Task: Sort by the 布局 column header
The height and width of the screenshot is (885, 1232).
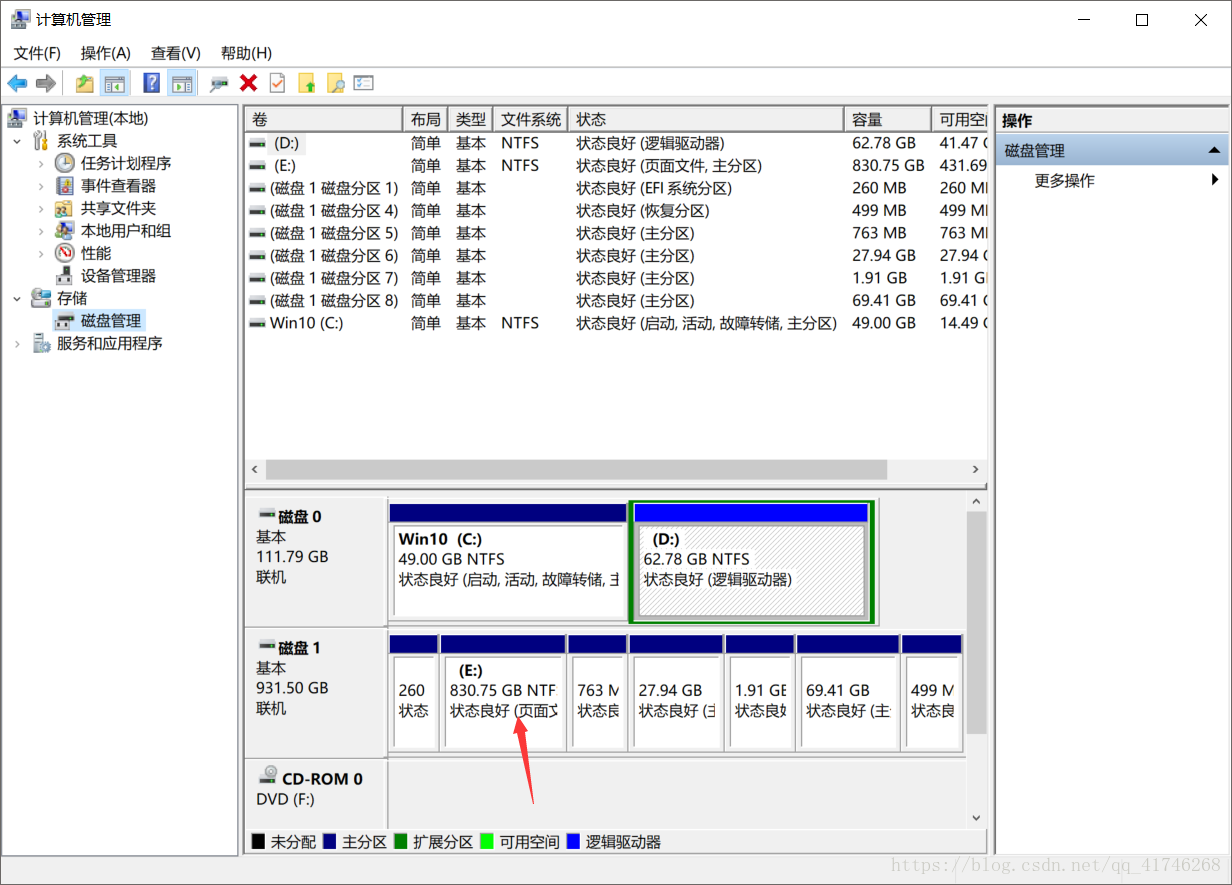Action: pos(425,119)
